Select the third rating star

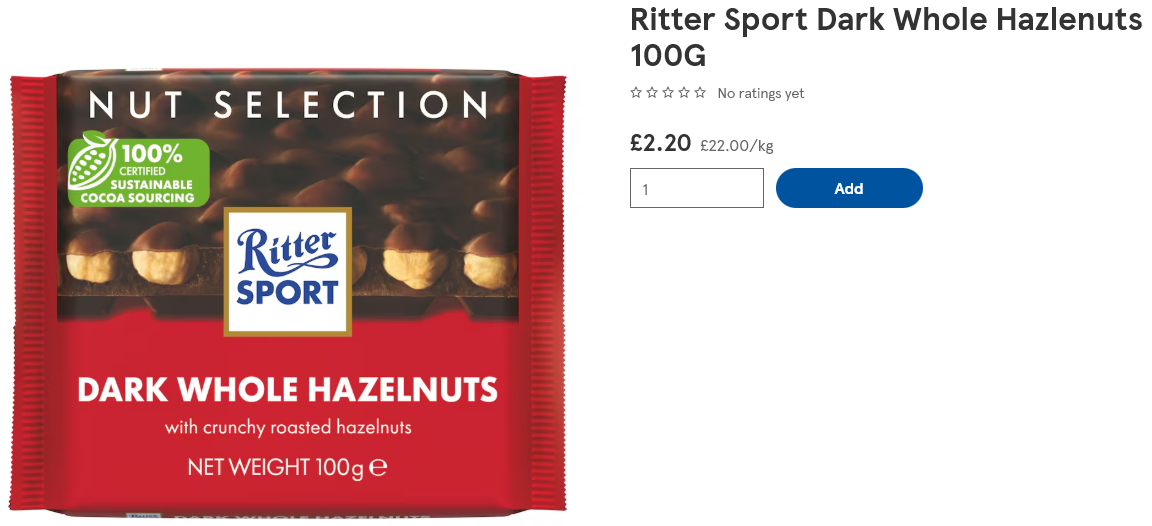tap(668, 93)
